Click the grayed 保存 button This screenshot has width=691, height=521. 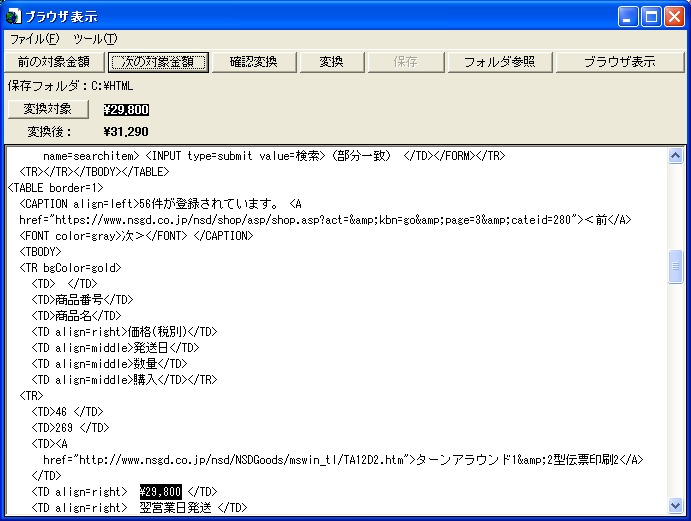tap(405, 62)
